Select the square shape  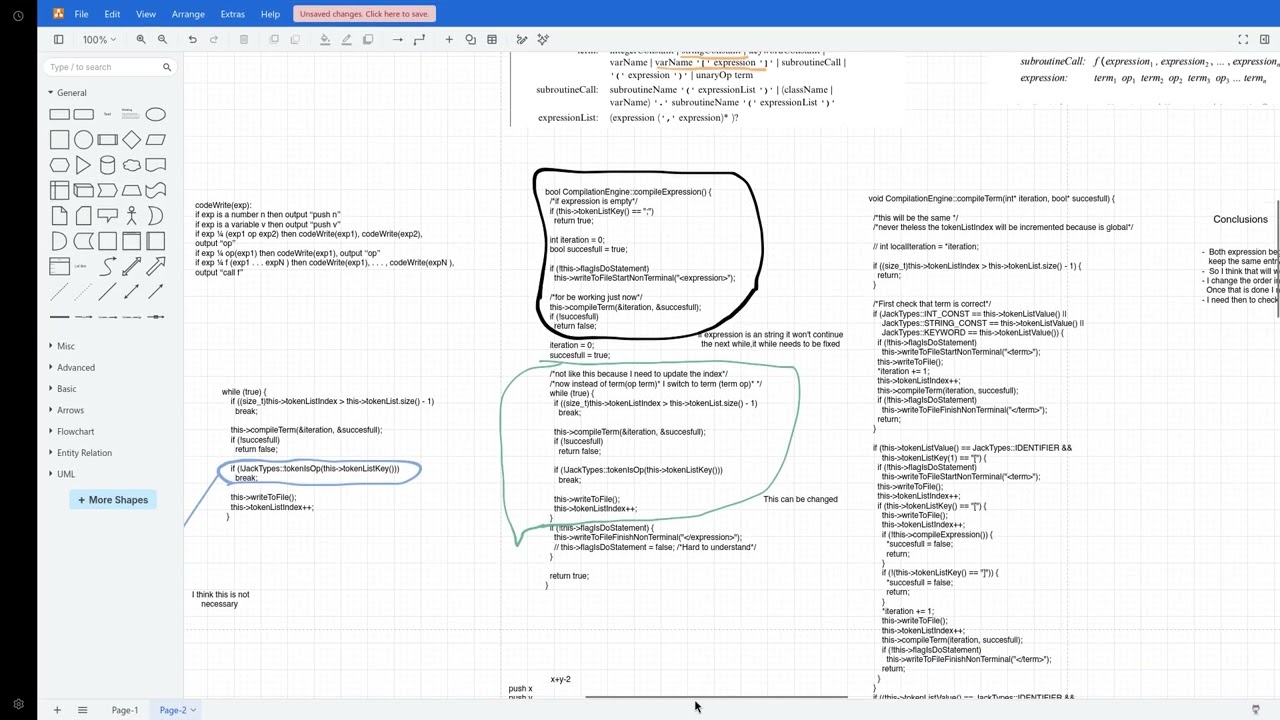tap(59, 139)
